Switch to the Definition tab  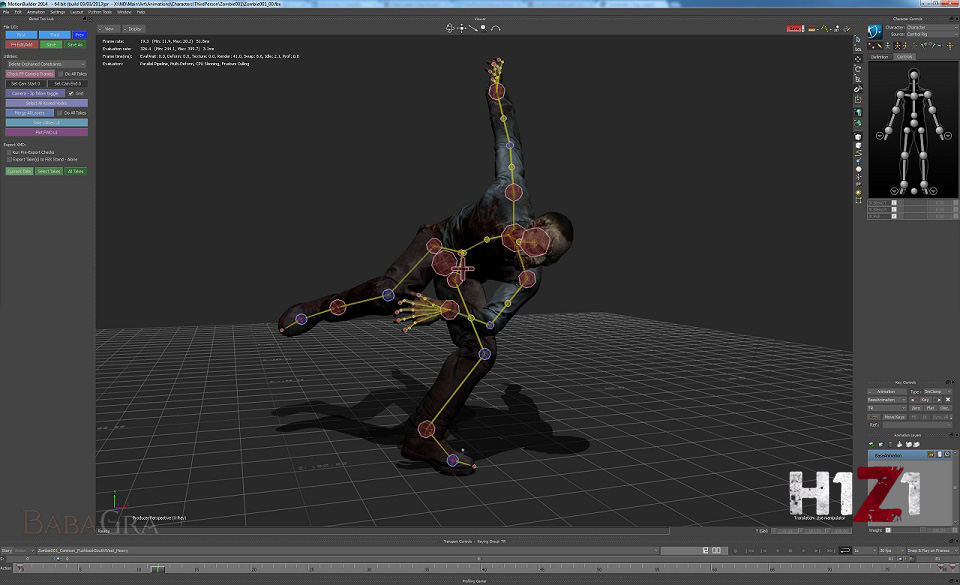(879, 57)
